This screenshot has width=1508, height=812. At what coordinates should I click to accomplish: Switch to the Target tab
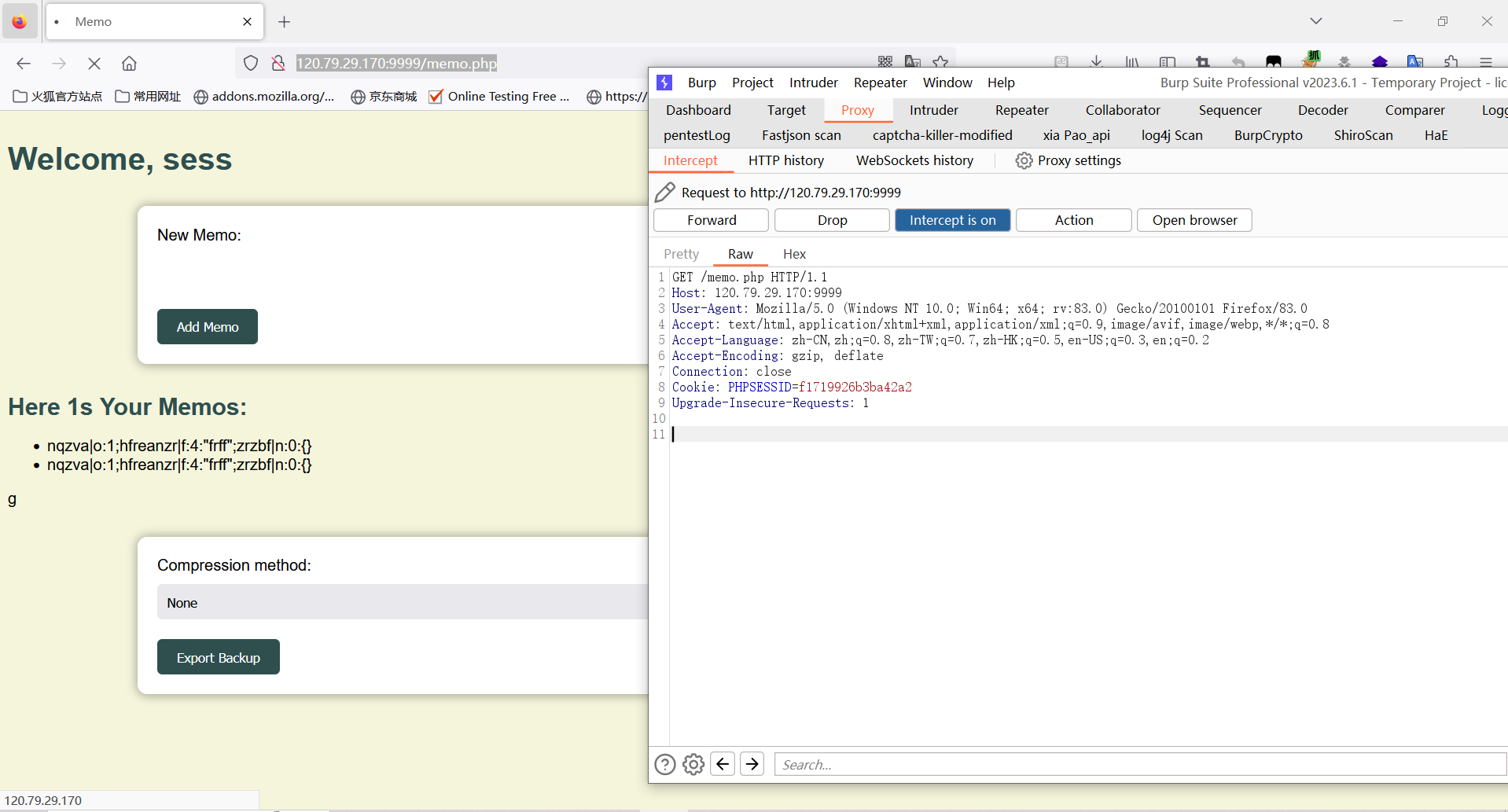point(786,110)
